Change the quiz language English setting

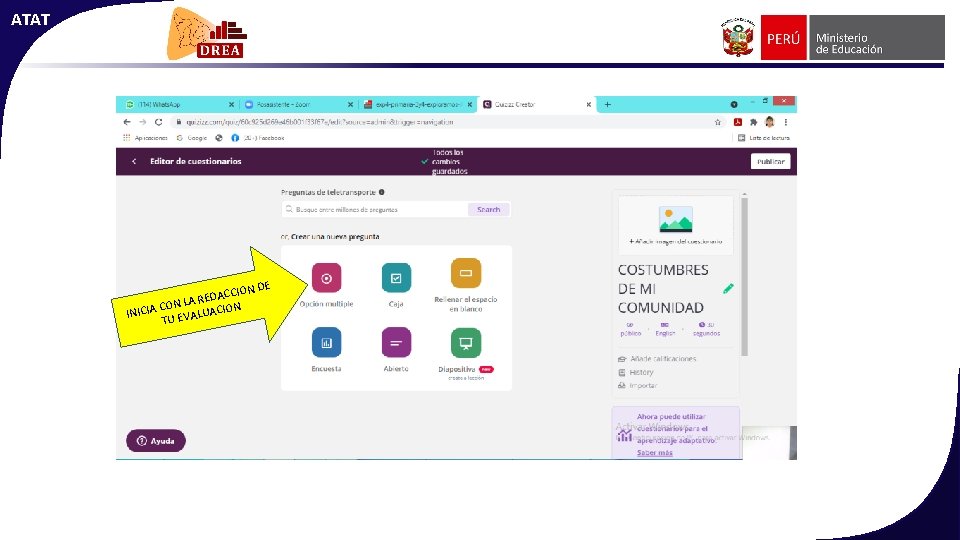[665, 329]
